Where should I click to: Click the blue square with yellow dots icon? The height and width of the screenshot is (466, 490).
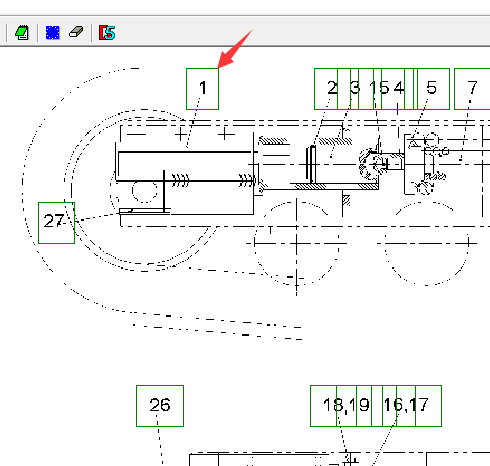(53, 33)
